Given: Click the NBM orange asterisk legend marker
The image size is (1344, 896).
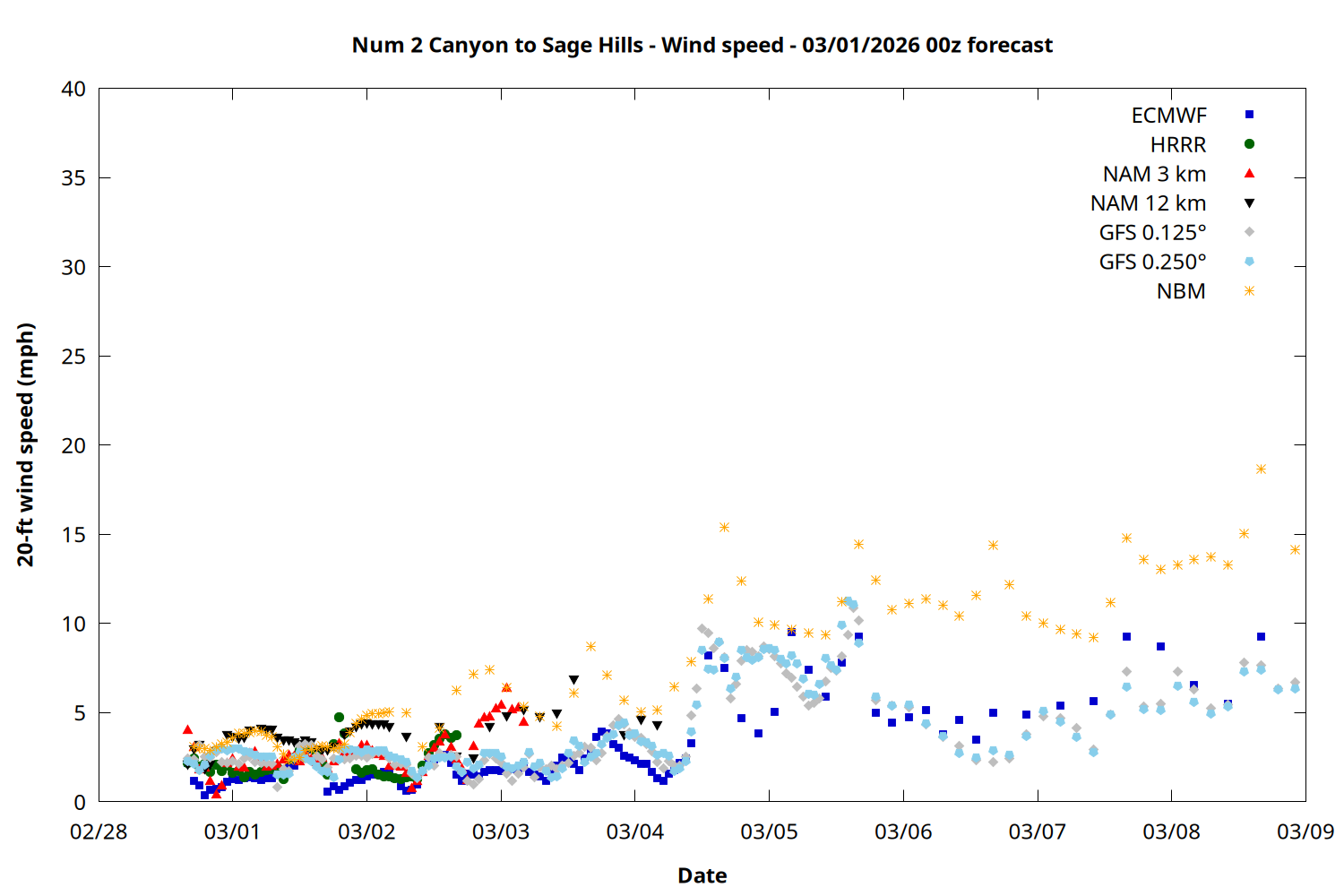Looking at the screenshot, I should point(1249,291).
